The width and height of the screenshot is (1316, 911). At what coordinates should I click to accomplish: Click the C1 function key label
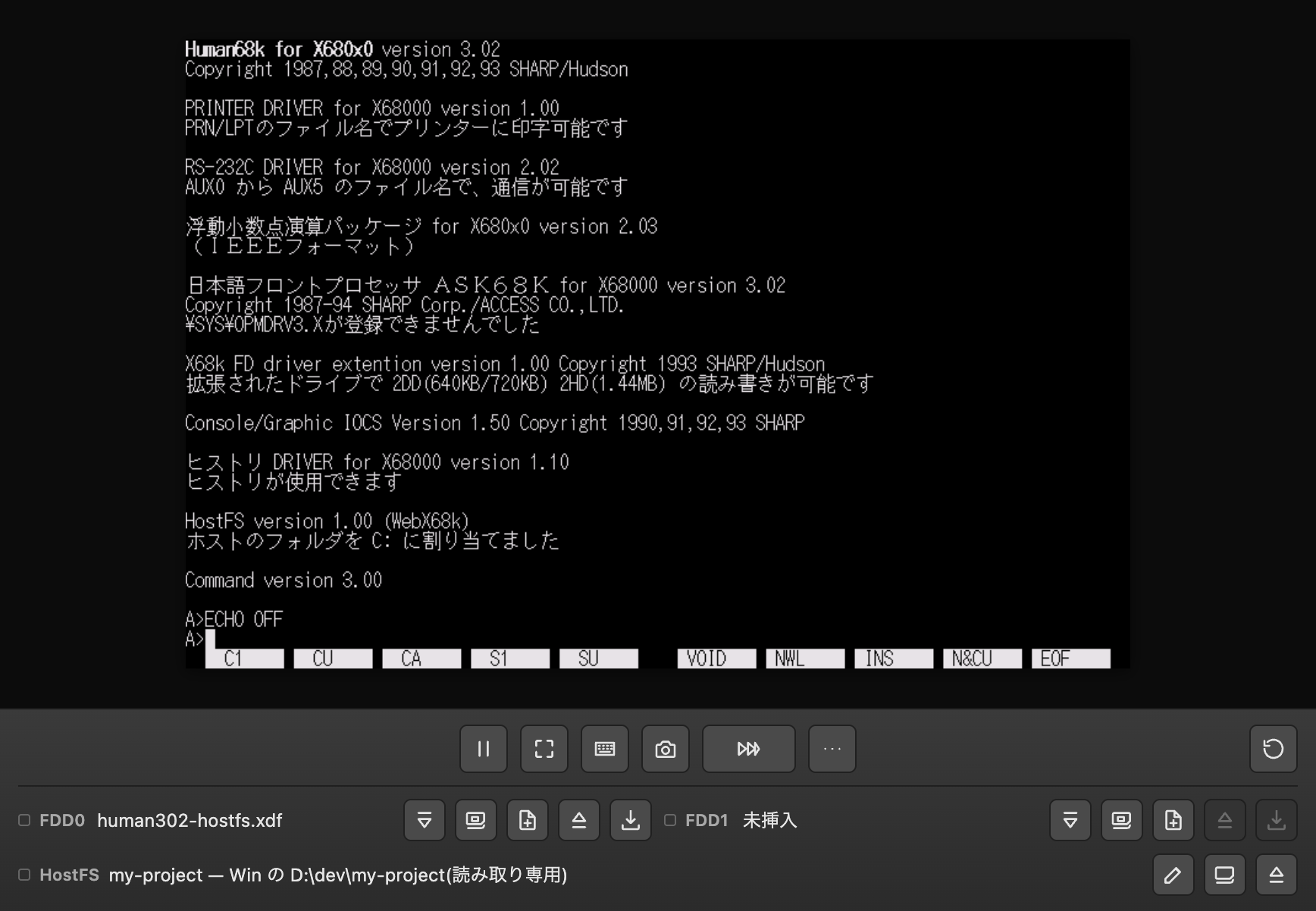(x=245, y=659)
